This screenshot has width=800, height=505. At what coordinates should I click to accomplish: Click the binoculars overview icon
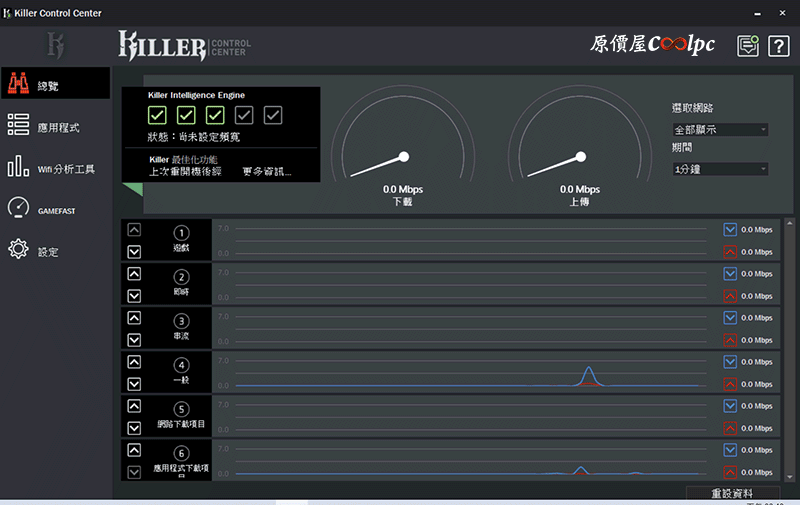coord(18,83)
